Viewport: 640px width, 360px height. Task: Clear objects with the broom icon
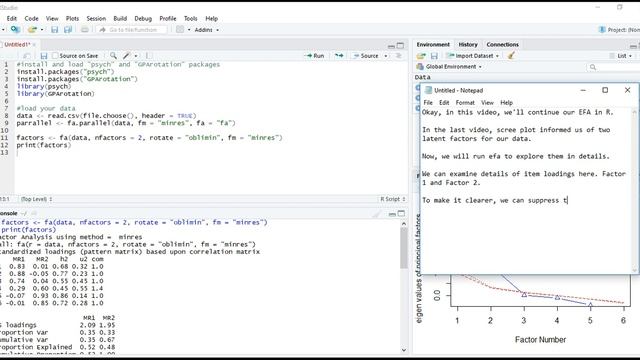coord(511,56)
